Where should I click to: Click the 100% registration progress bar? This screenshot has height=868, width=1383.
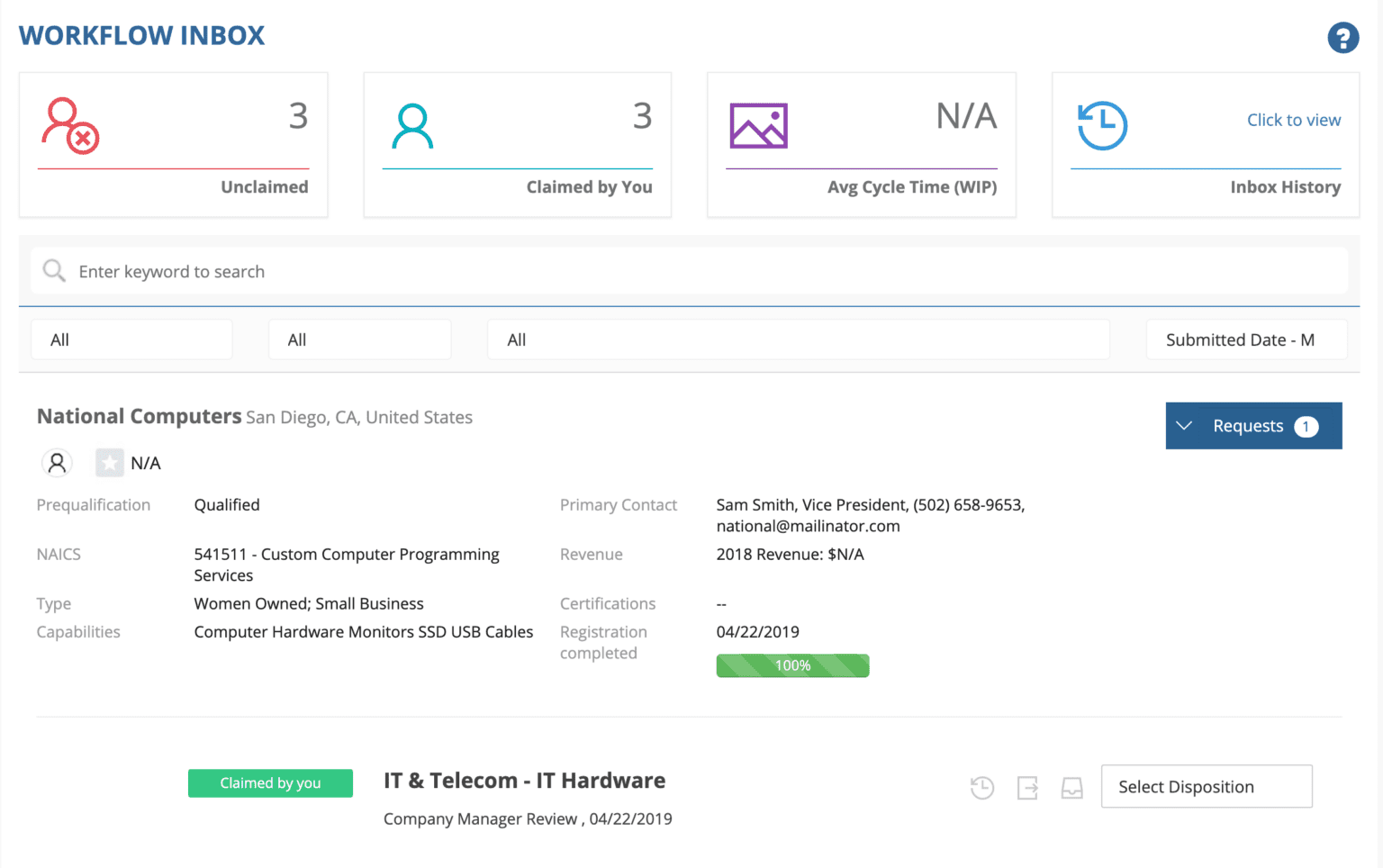[x=791, y=665]
